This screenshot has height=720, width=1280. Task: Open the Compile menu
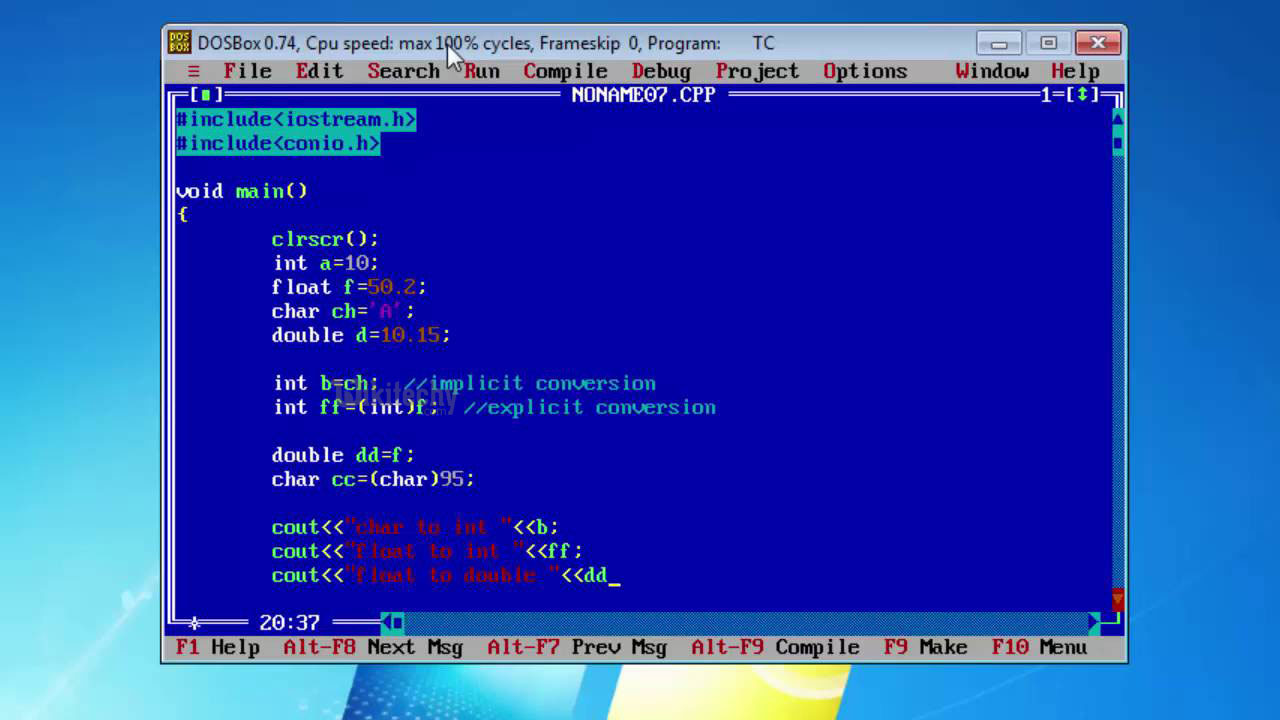(565, 71)
